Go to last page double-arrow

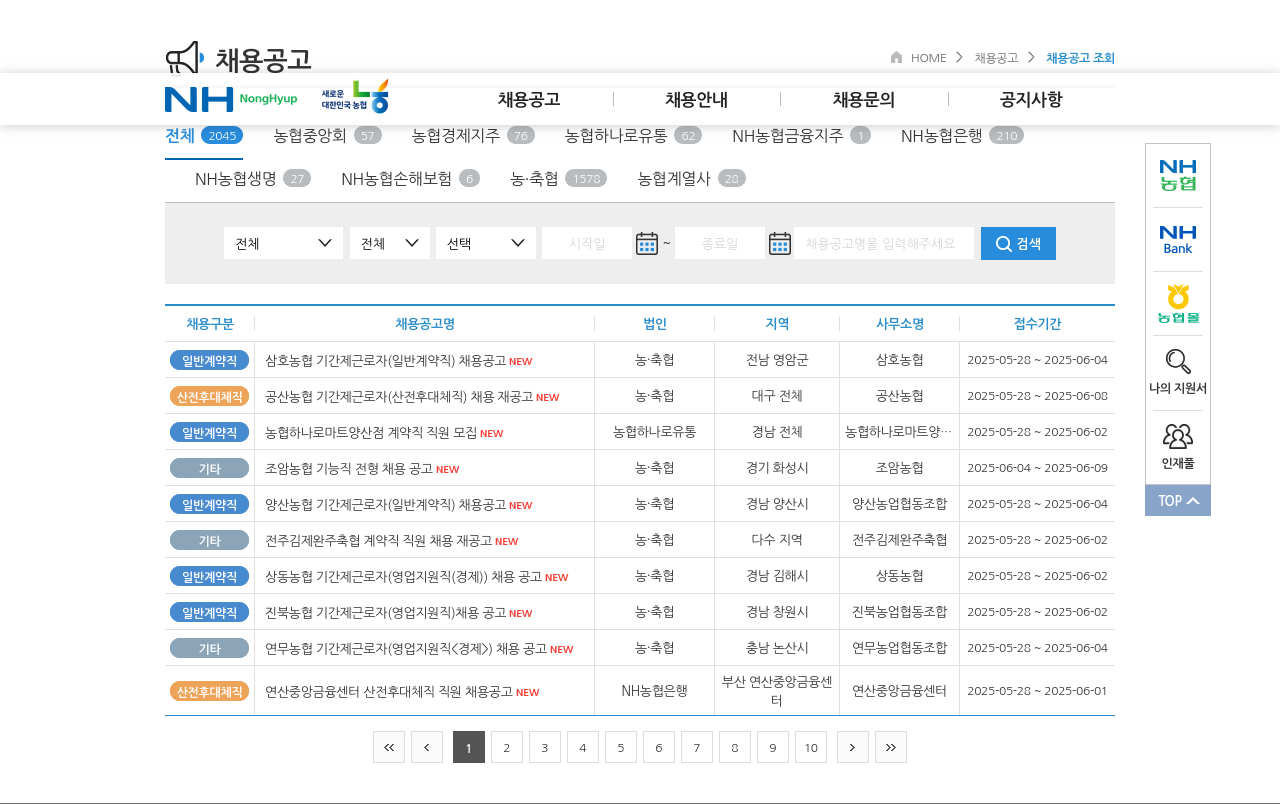tap(891, 747)
